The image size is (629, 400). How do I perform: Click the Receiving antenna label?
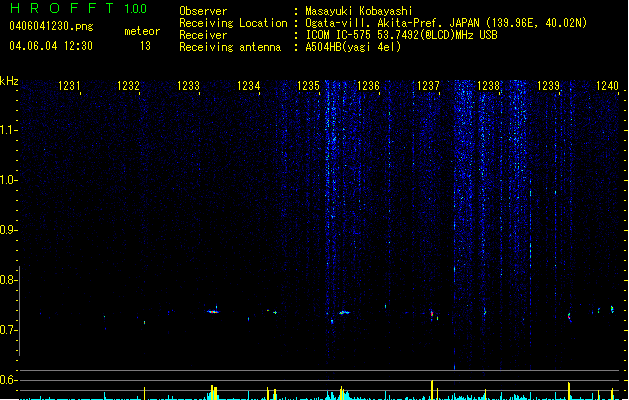click(x=230, y=47)
